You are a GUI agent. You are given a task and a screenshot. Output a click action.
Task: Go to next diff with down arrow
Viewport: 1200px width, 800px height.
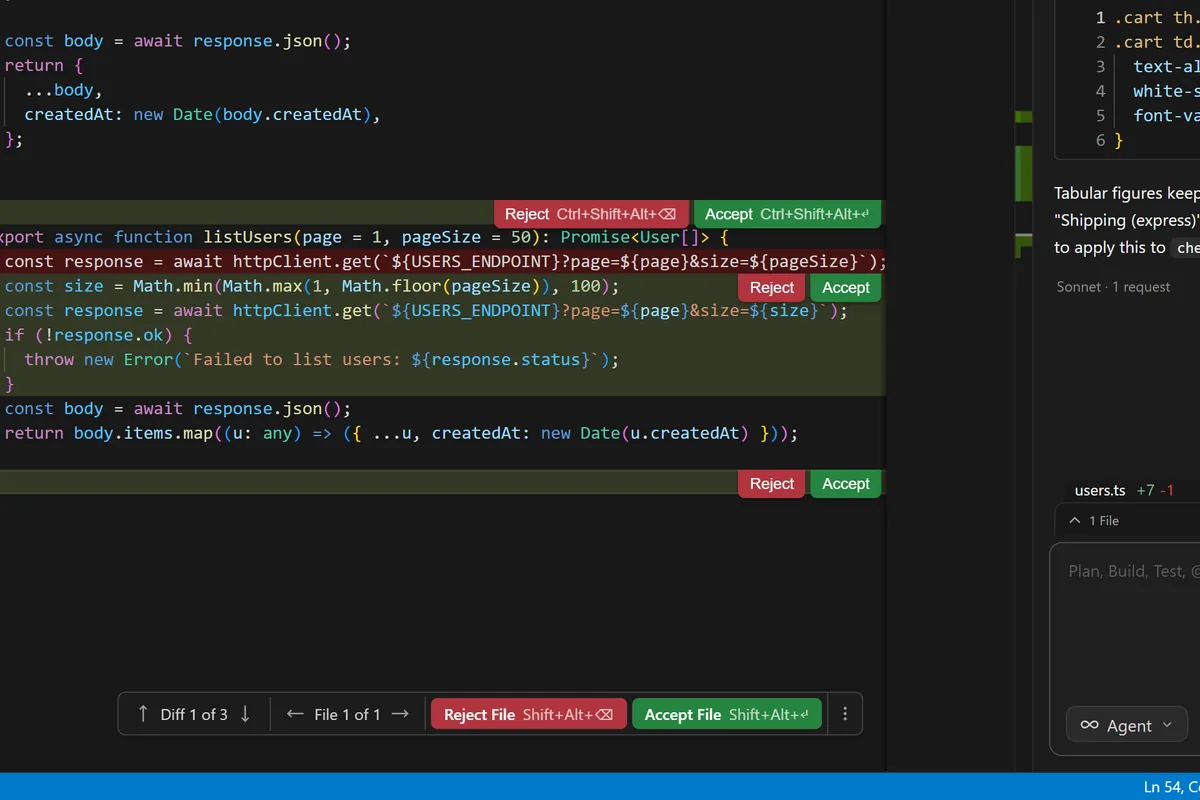pos(245,714)
